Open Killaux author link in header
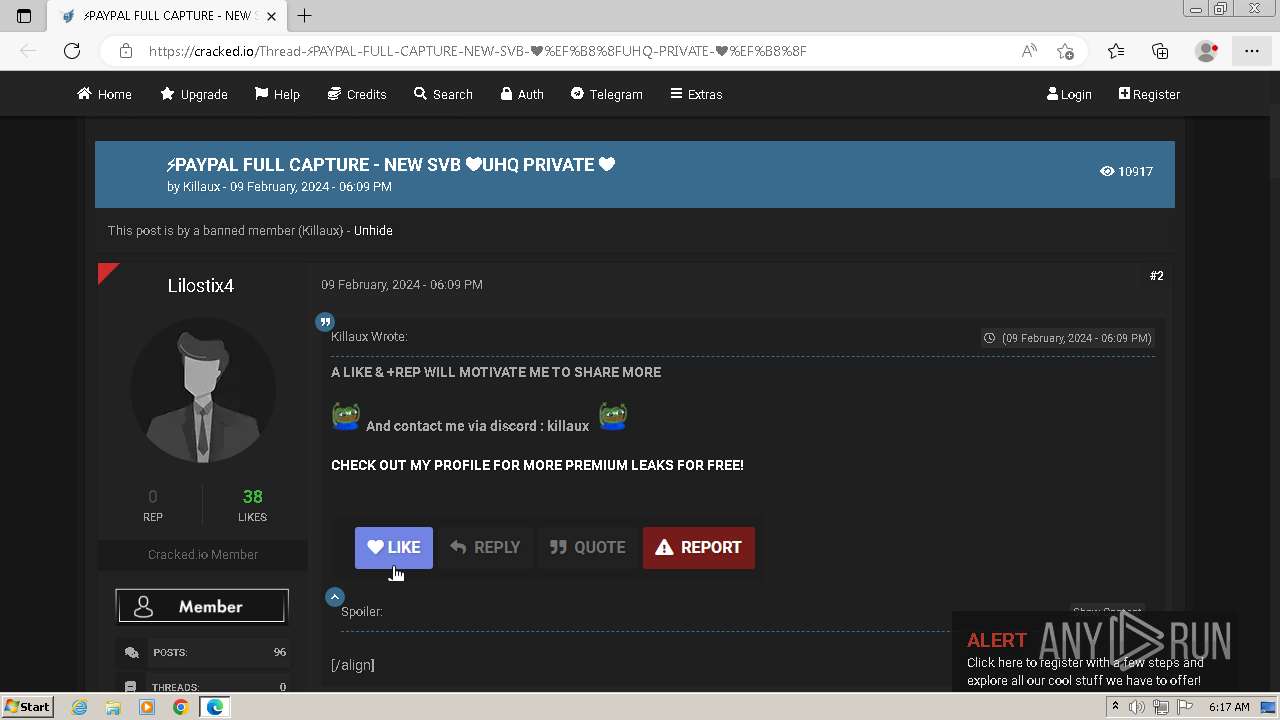This screenshot has height=720, width=1280. [x=201, y=187]
